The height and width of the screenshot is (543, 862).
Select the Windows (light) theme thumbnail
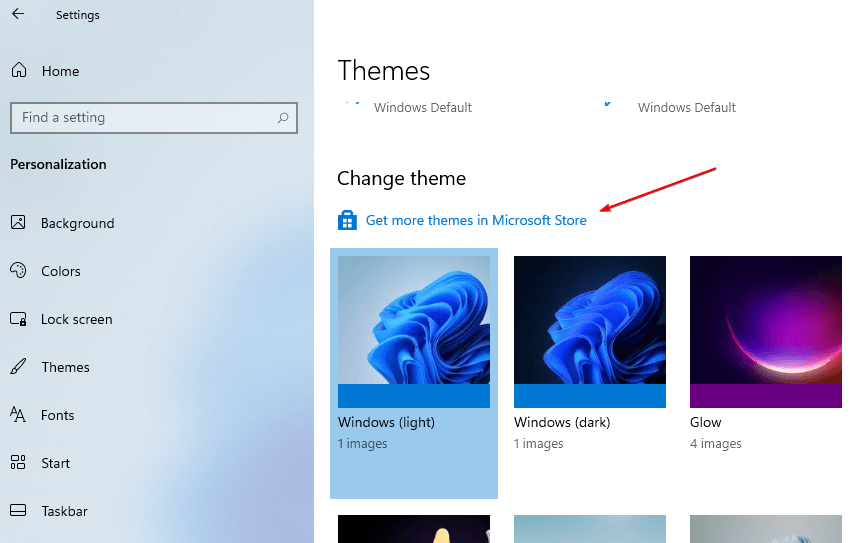tap(413, 332)
